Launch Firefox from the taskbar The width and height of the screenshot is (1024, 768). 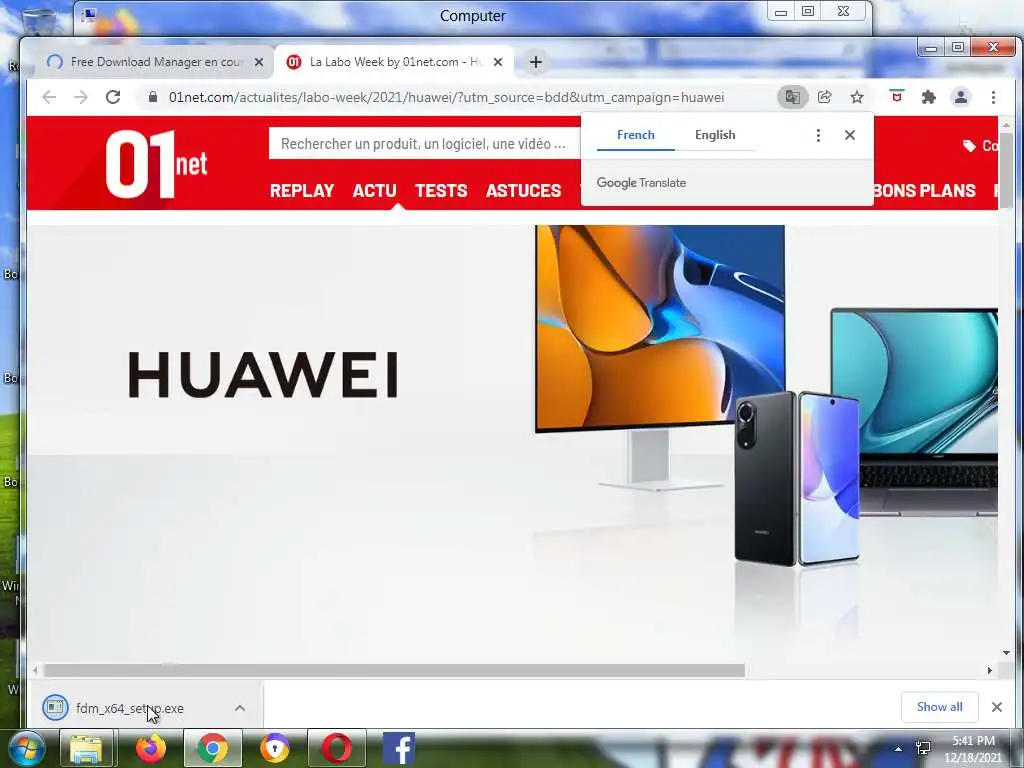(x=150, y=748)
